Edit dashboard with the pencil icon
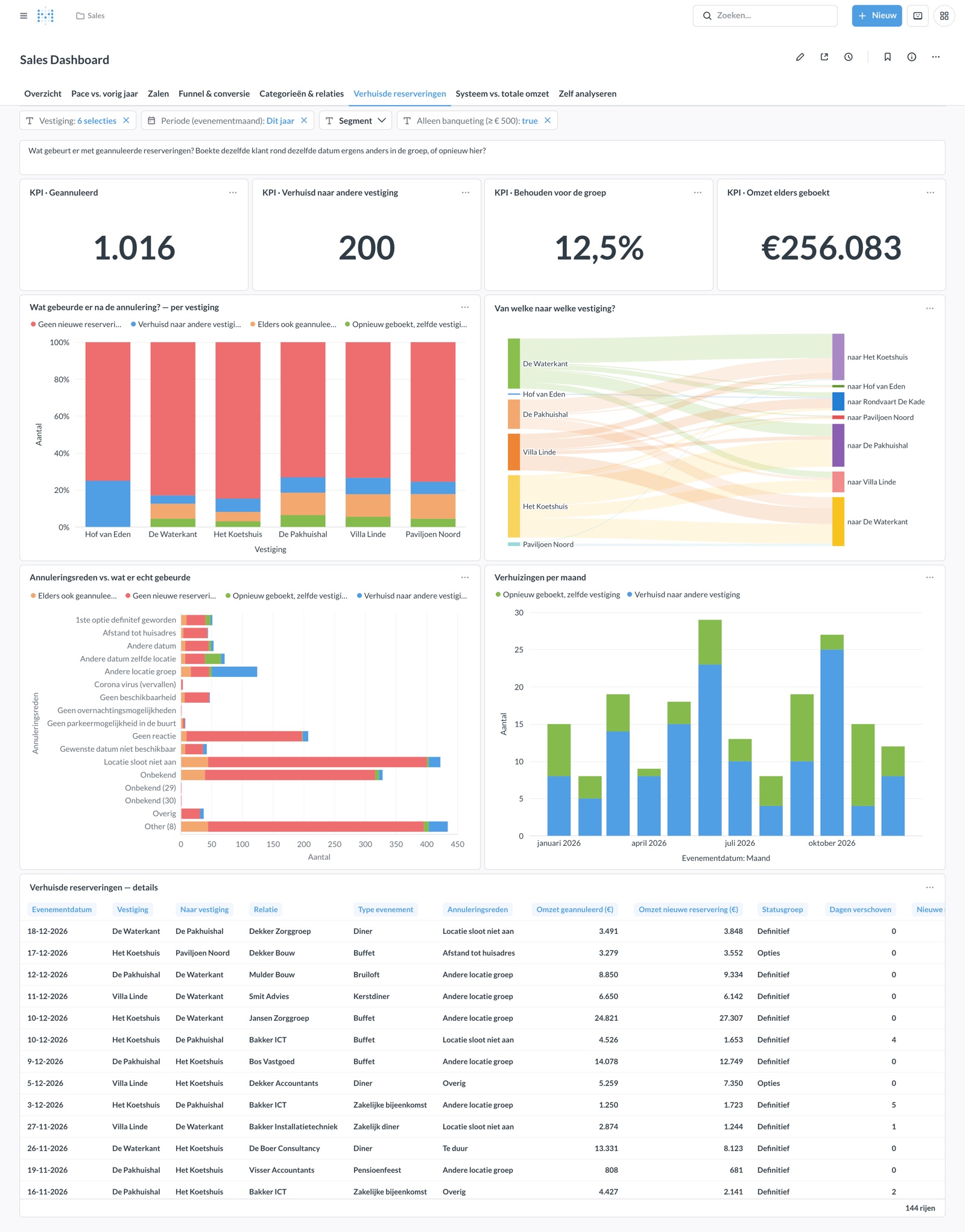Image resolution: width=965 pixels, height=1232 pixels. [x=800, y=57]
